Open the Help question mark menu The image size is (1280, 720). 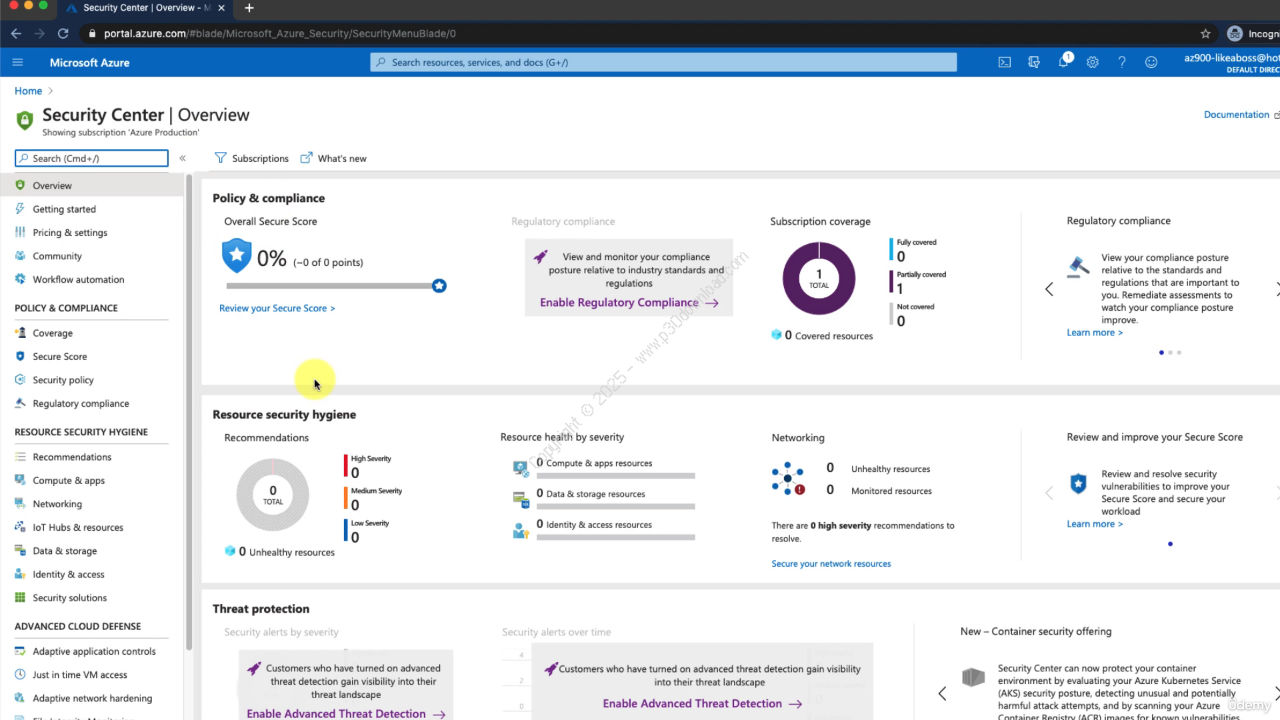tap(1122, 62)
